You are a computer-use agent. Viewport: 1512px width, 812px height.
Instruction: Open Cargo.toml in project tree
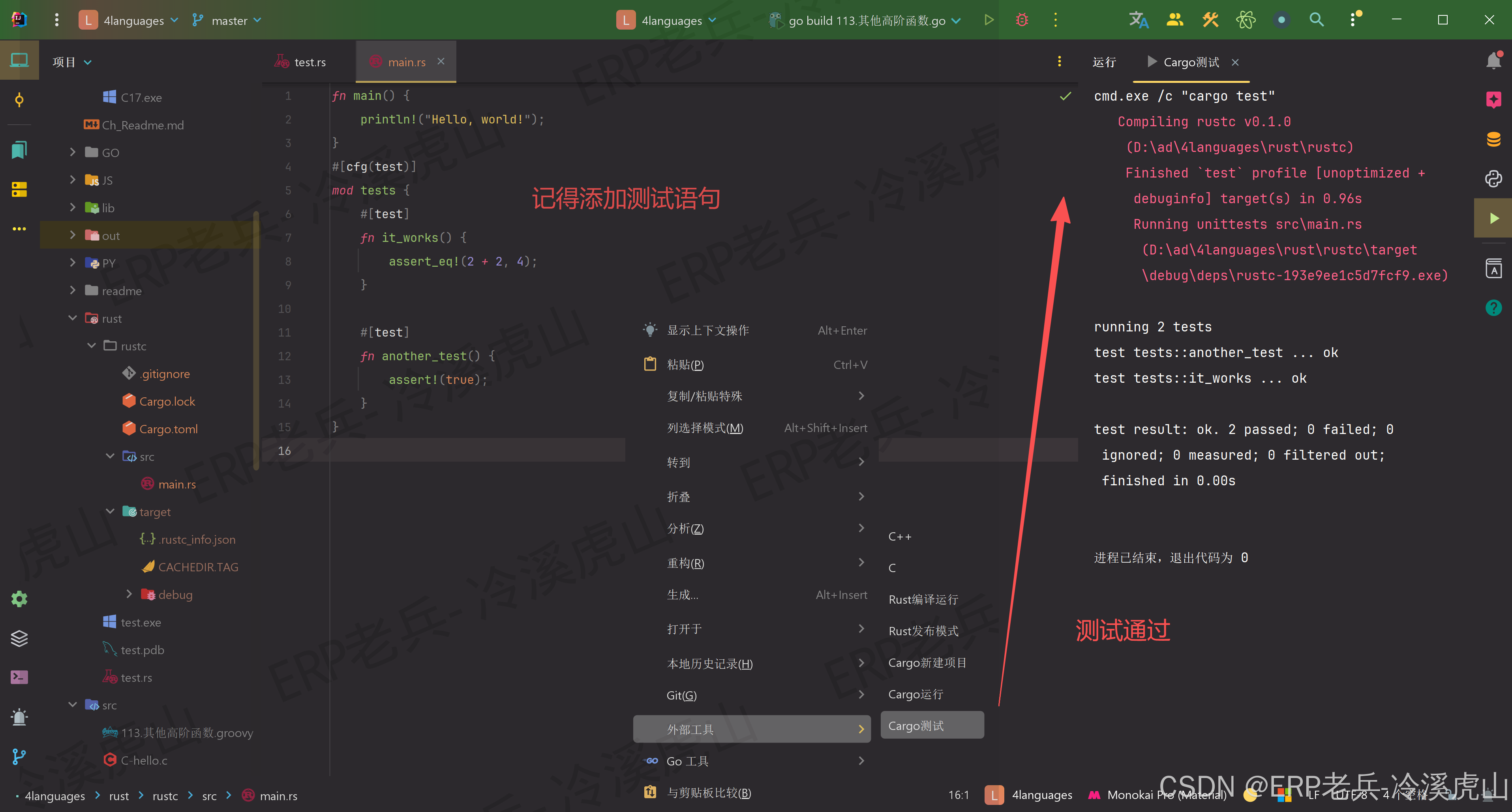coord(168,429)
